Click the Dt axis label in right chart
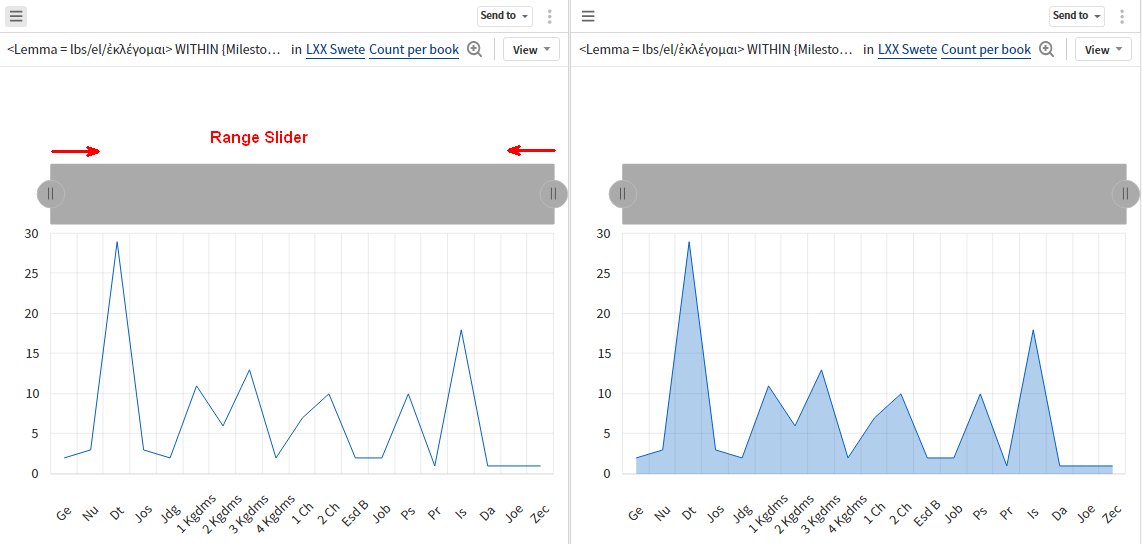Viewport: 1142px width, 544px height. point(689,514)
